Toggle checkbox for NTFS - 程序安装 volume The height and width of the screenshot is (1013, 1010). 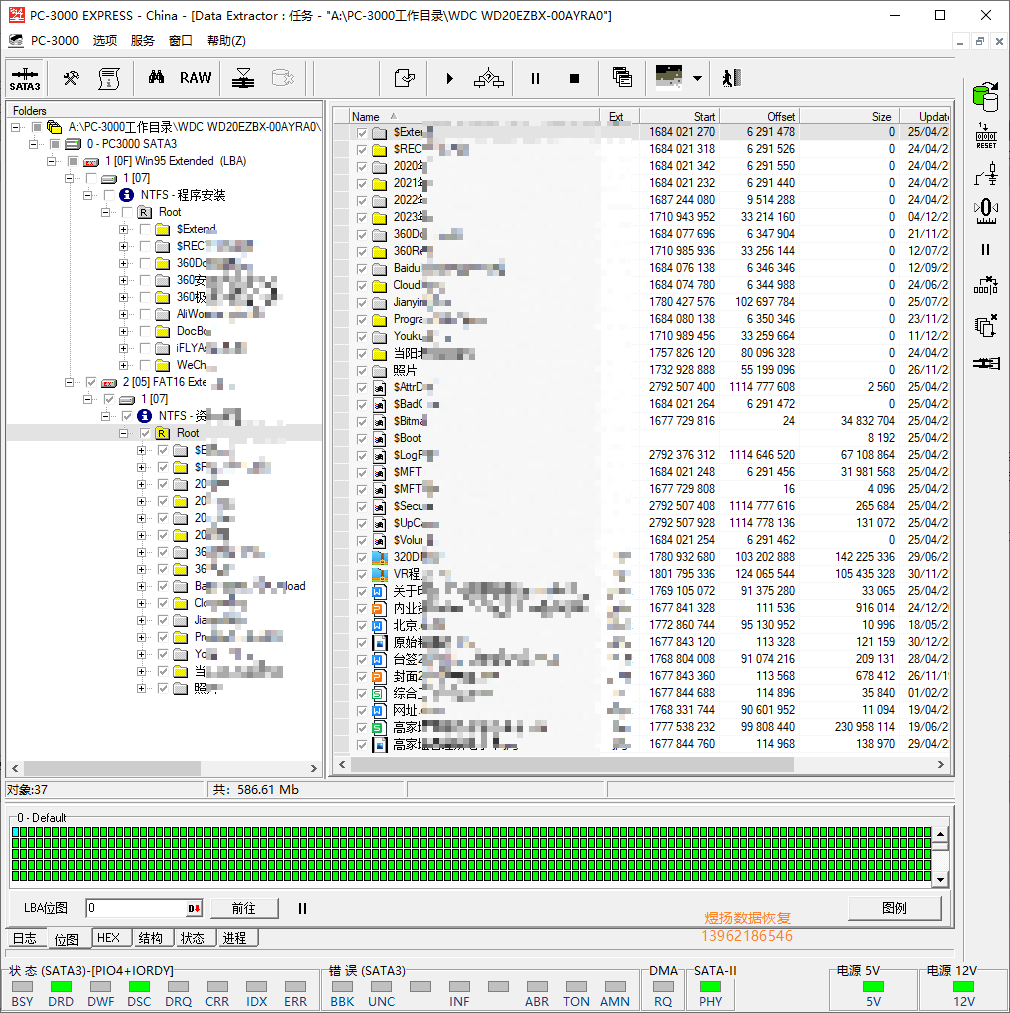coord(109,195)
